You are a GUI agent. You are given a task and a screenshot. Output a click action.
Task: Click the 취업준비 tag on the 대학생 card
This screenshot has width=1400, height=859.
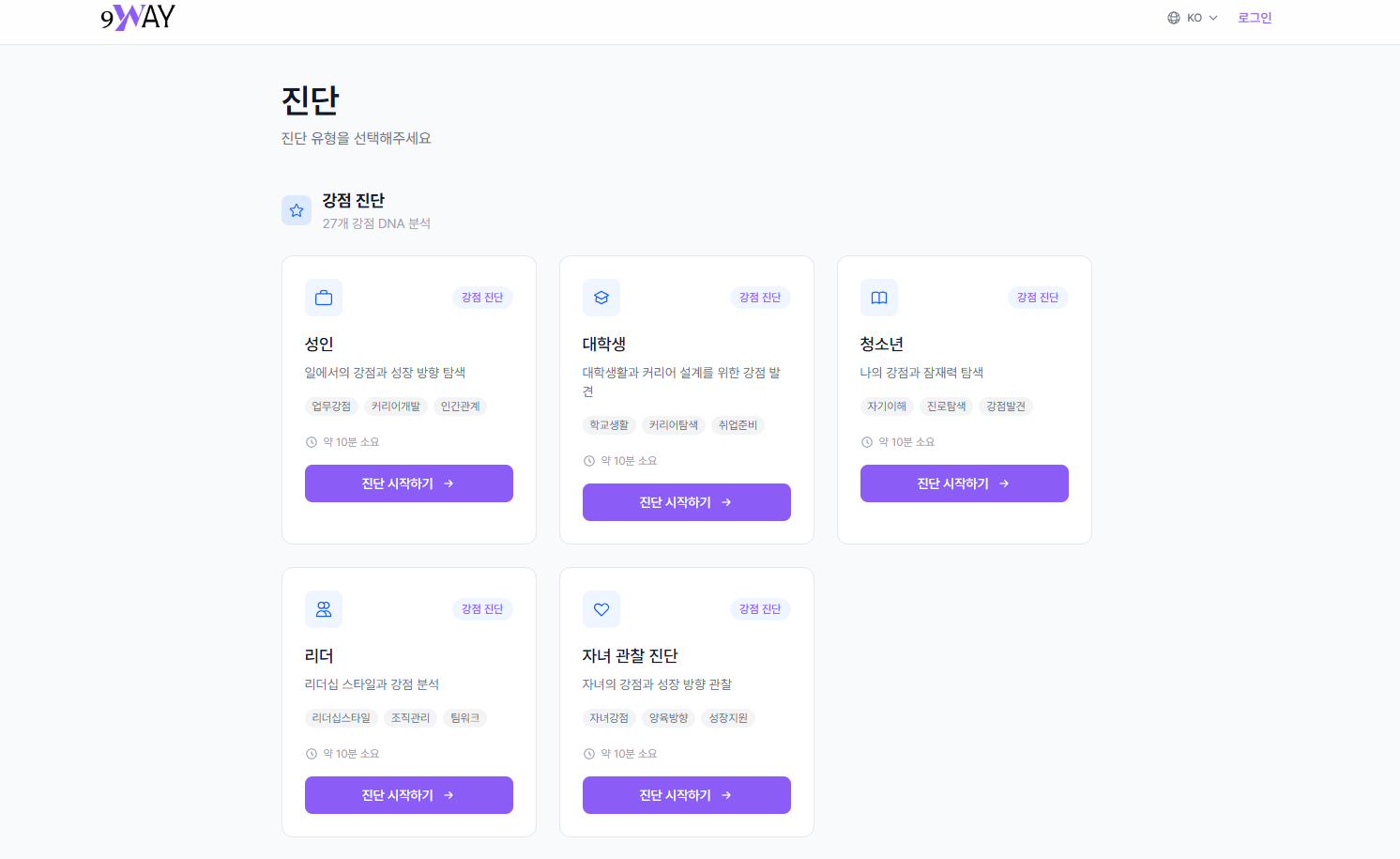pos(738,424)
